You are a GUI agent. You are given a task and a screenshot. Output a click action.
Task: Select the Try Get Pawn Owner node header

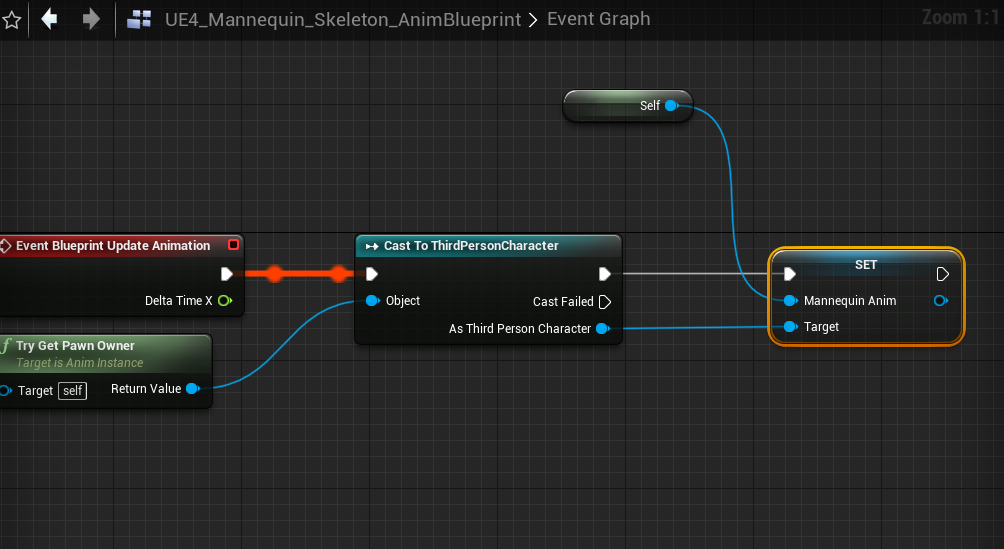pos(75,345)
